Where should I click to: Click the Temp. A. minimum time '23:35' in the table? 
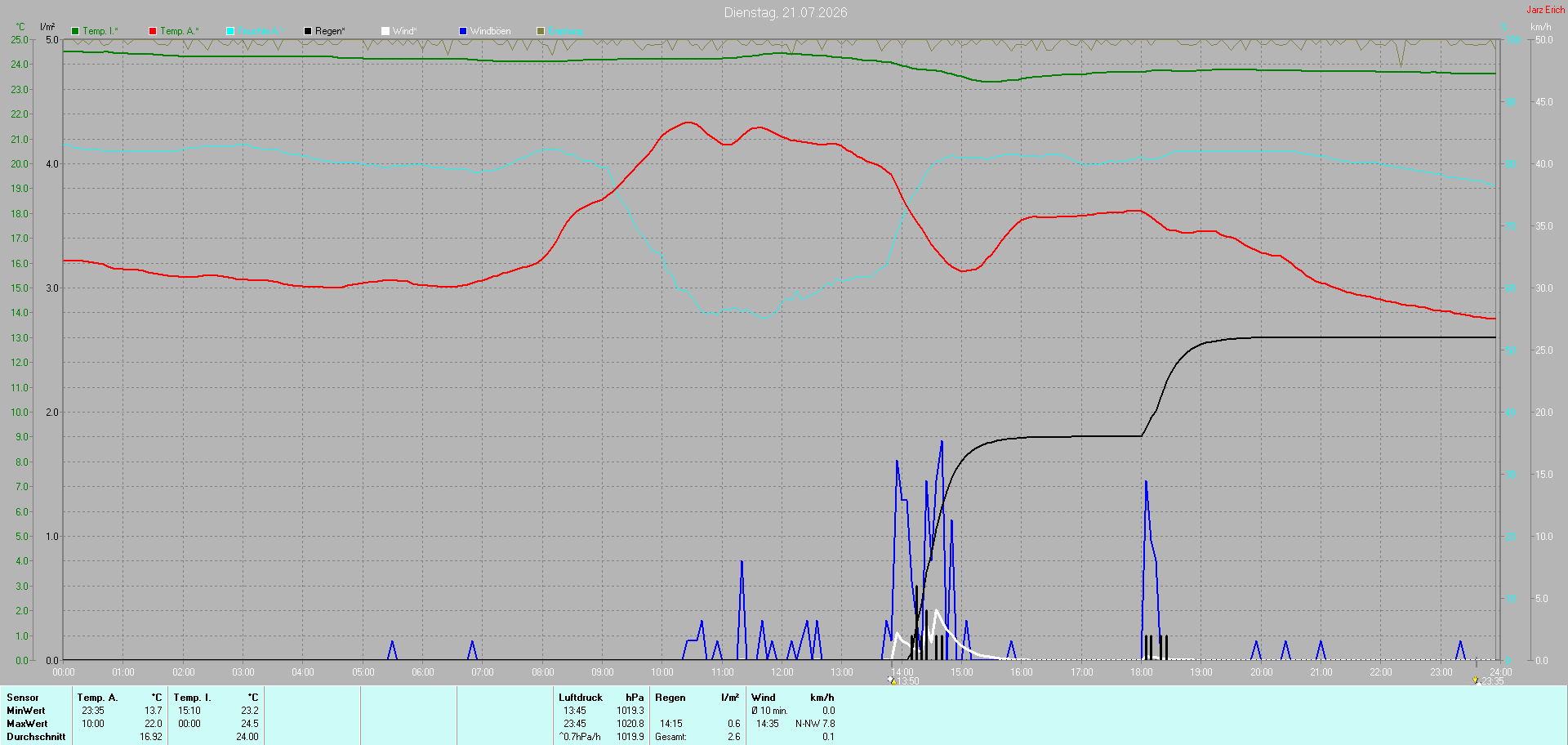pyautogui.click(x=93, y=711)
